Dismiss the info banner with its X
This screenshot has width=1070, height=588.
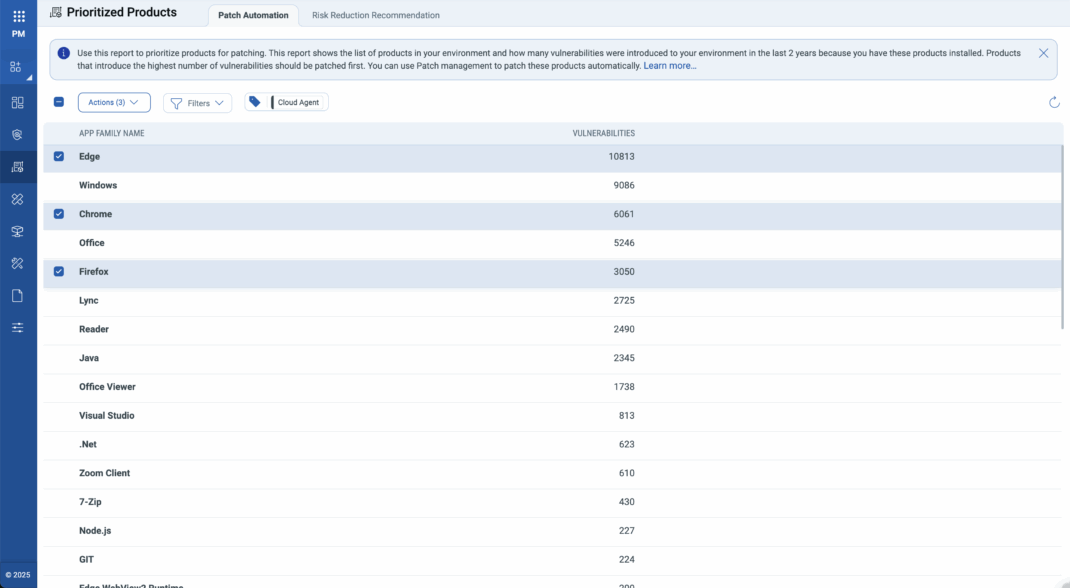pyautogui.click(x=1043, y=53)
